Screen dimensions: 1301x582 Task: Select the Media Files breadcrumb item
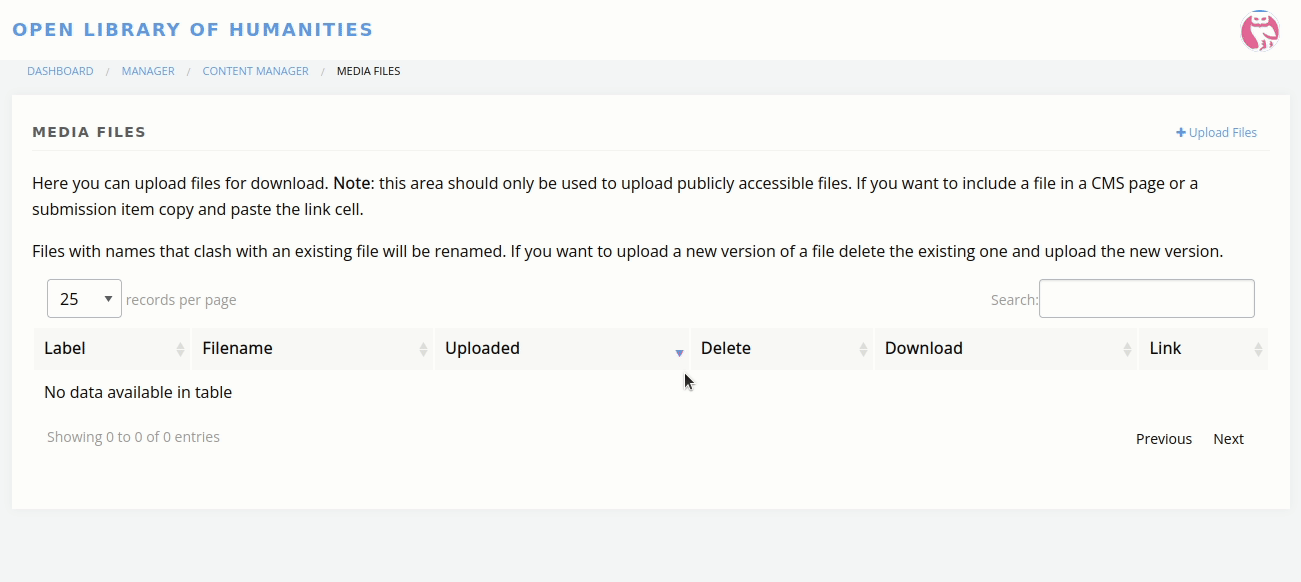(x=368, y=71)
